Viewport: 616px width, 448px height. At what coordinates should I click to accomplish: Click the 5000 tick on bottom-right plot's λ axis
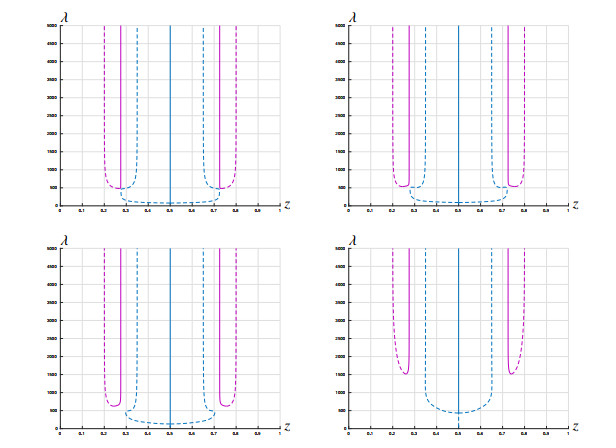[x=340, y=247]
